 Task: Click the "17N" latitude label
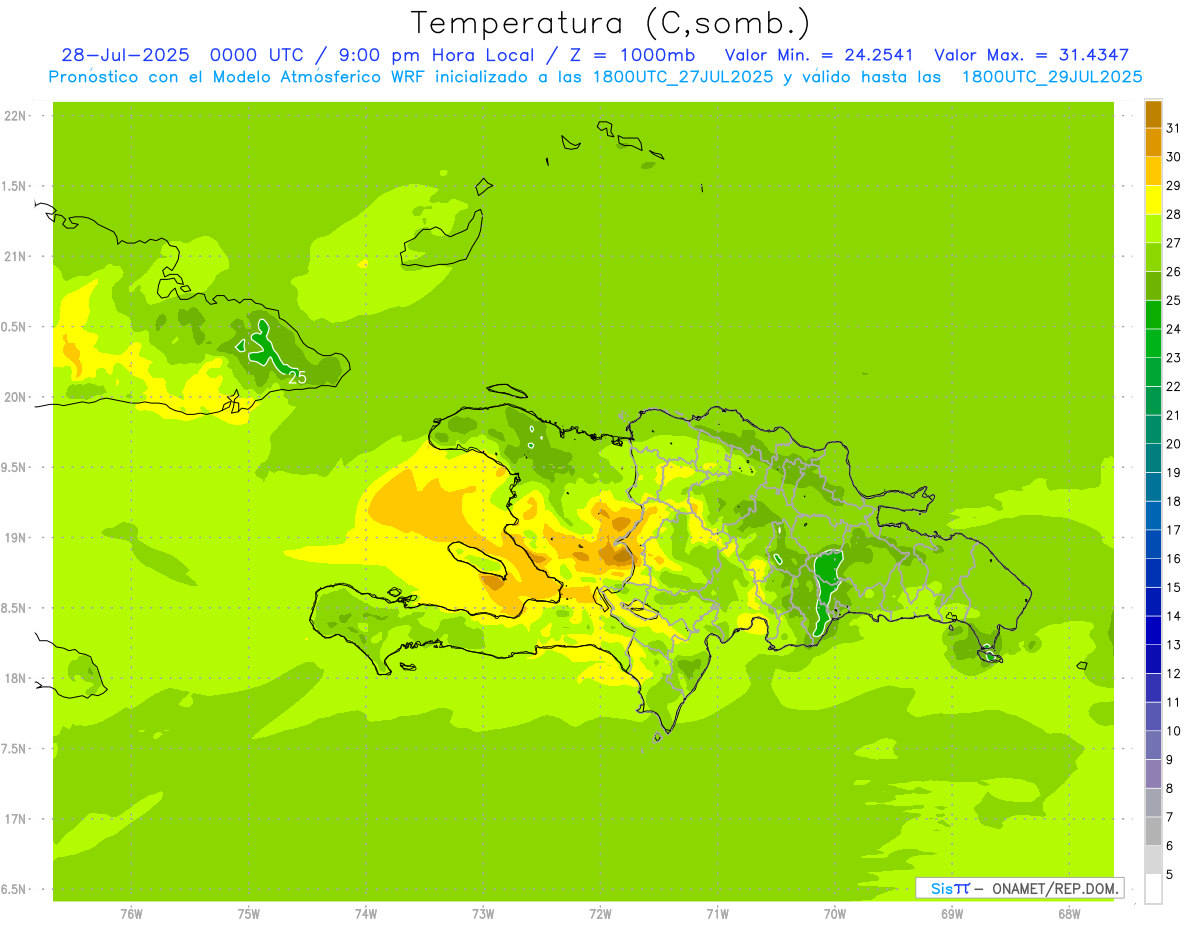point(15,819)
